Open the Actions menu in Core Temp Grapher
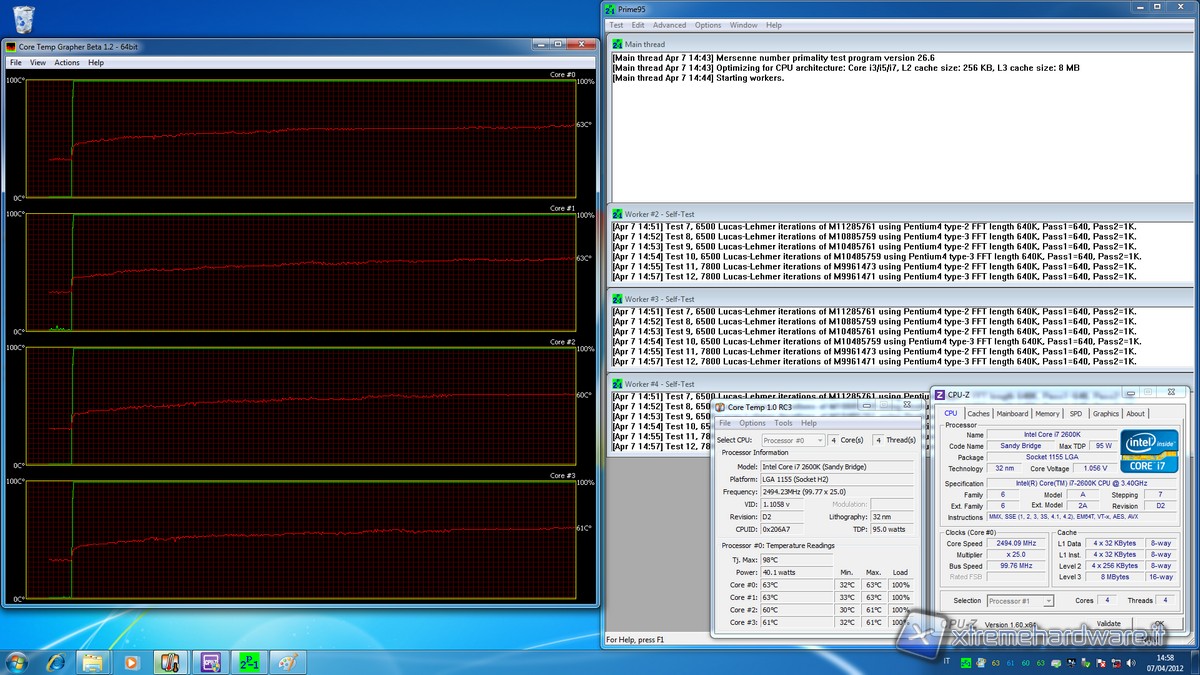1200x675 pixels. (x=67, y=62)
